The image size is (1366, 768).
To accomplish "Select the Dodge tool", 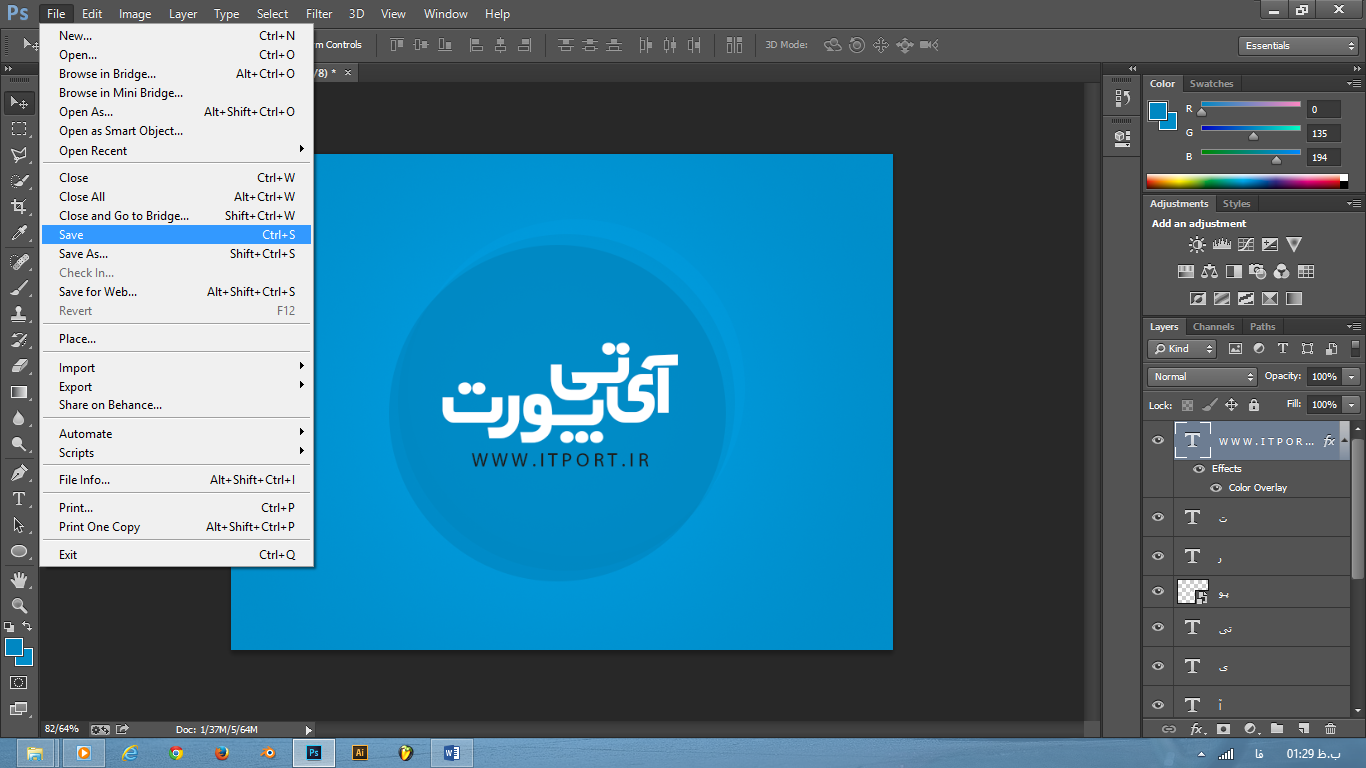I will 19,444.
